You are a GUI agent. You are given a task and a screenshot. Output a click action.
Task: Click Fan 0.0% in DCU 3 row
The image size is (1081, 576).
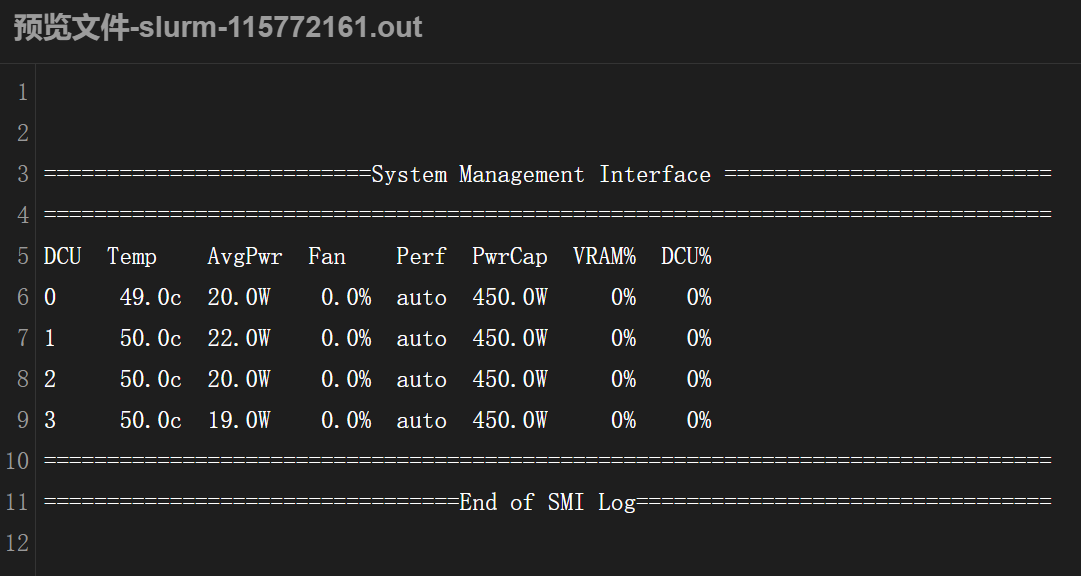coord(346,420)
